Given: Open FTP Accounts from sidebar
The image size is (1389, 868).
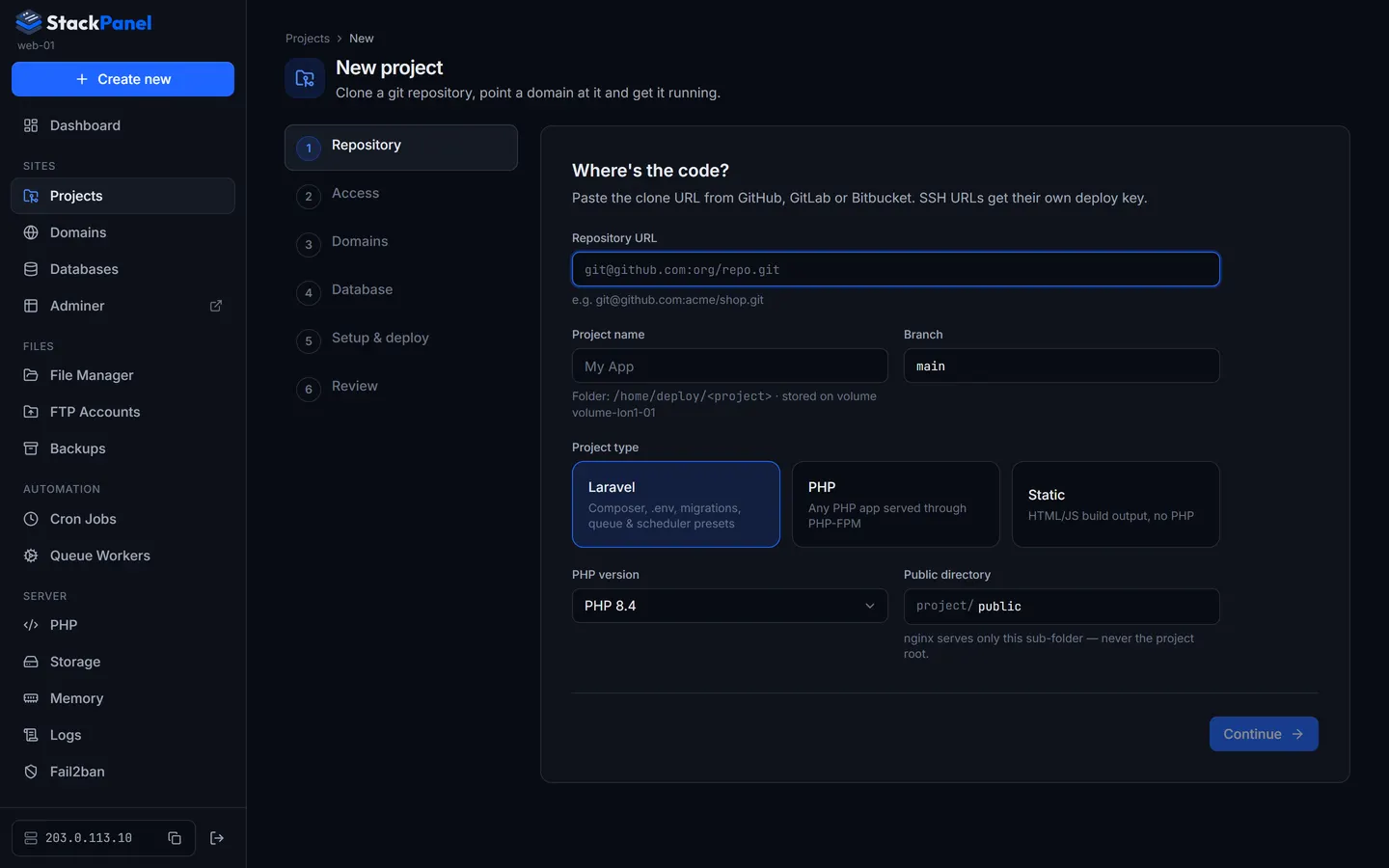Looking at the screenshot, I should coord(123,412).
